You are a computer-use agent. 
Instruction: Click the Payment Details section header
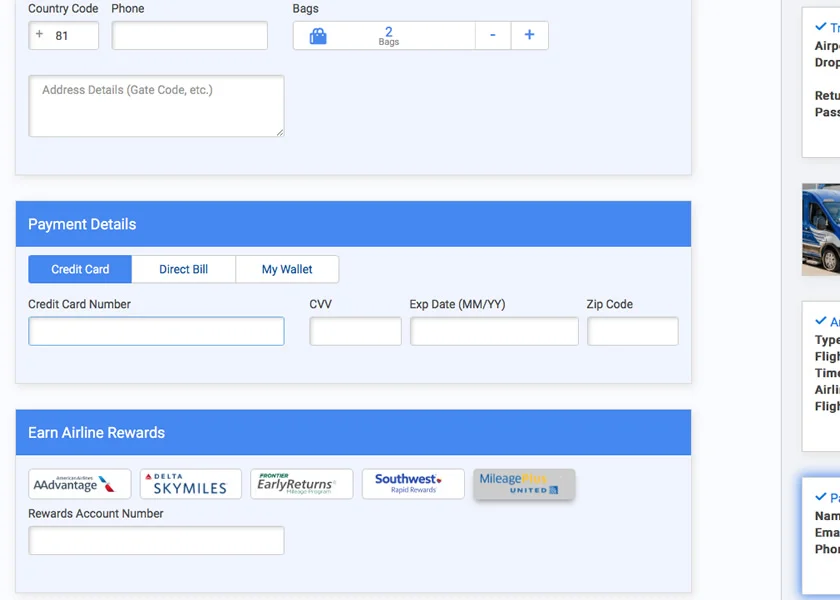click(x=354, y=224)
